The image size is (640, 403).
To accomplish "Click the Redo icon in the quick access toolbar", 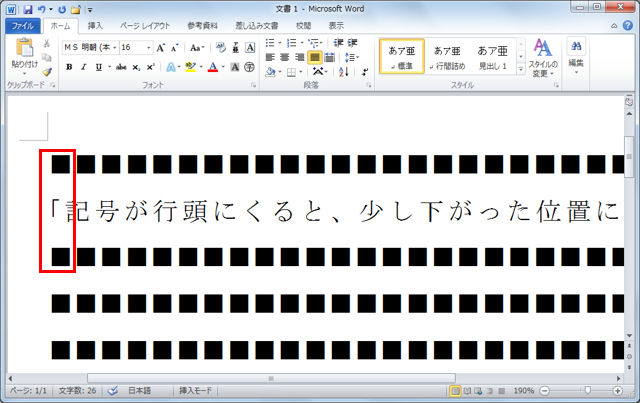I will point(62,9).
